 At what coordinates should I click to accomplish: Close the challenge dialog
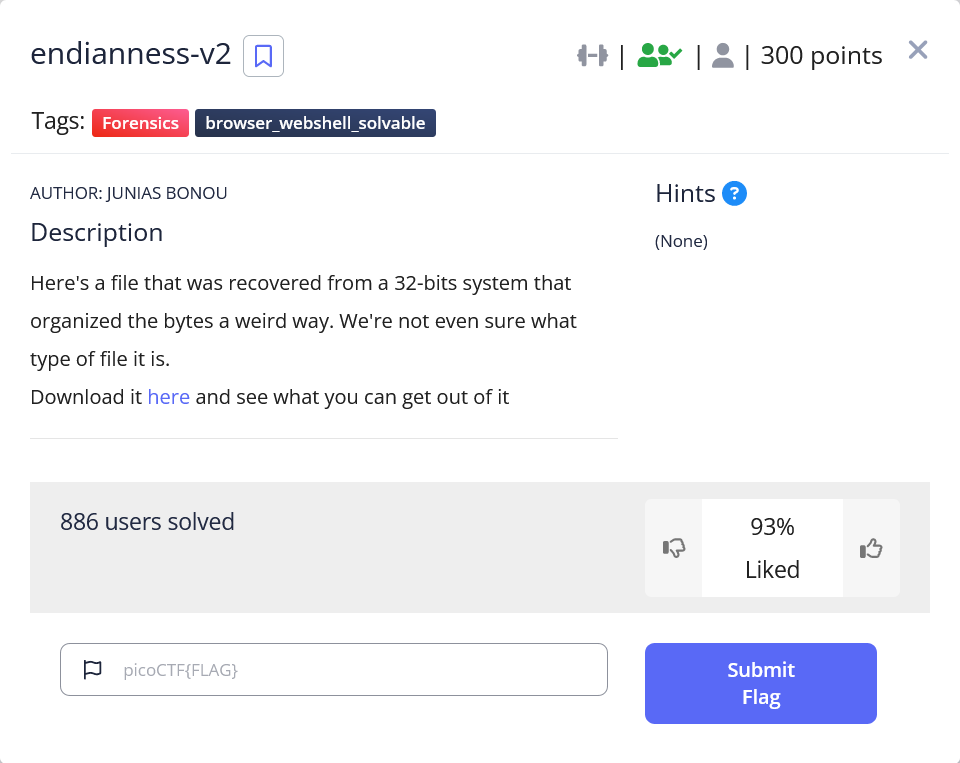coord(918,50)
